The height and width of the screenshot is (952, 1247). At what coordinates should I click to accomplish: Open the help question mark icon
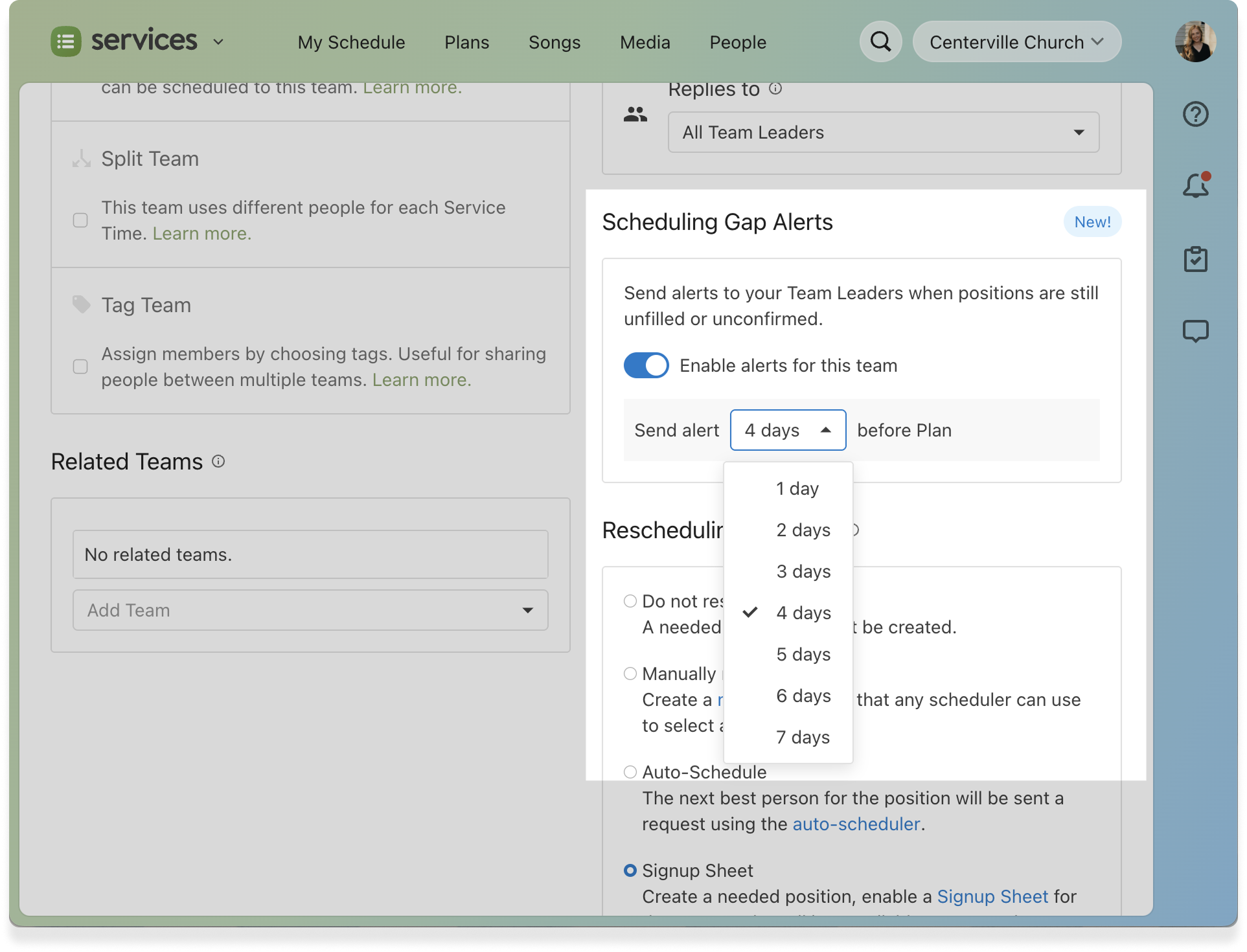click(1195, 115)
